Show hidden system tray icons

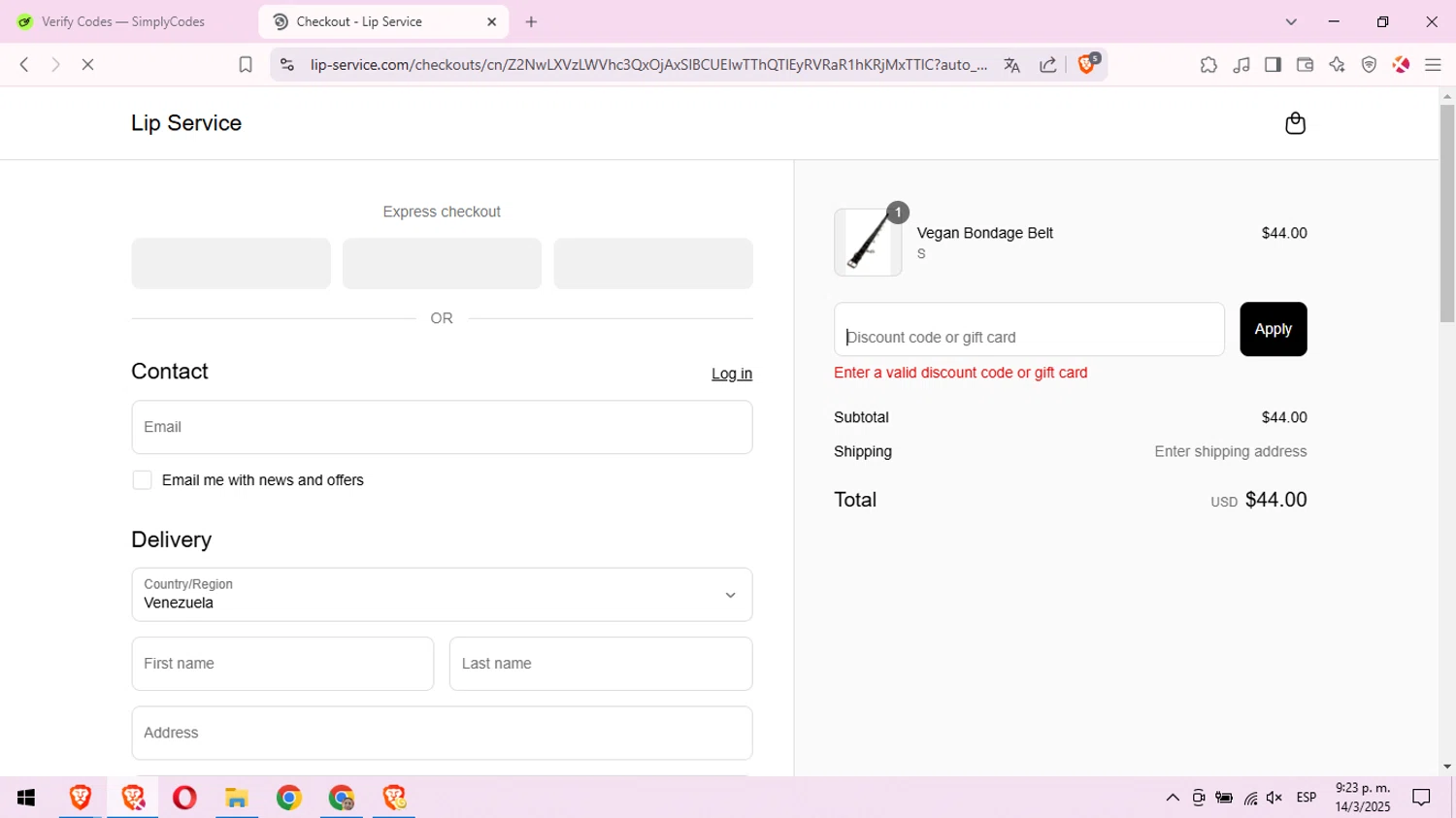[x=1173, y=798]
